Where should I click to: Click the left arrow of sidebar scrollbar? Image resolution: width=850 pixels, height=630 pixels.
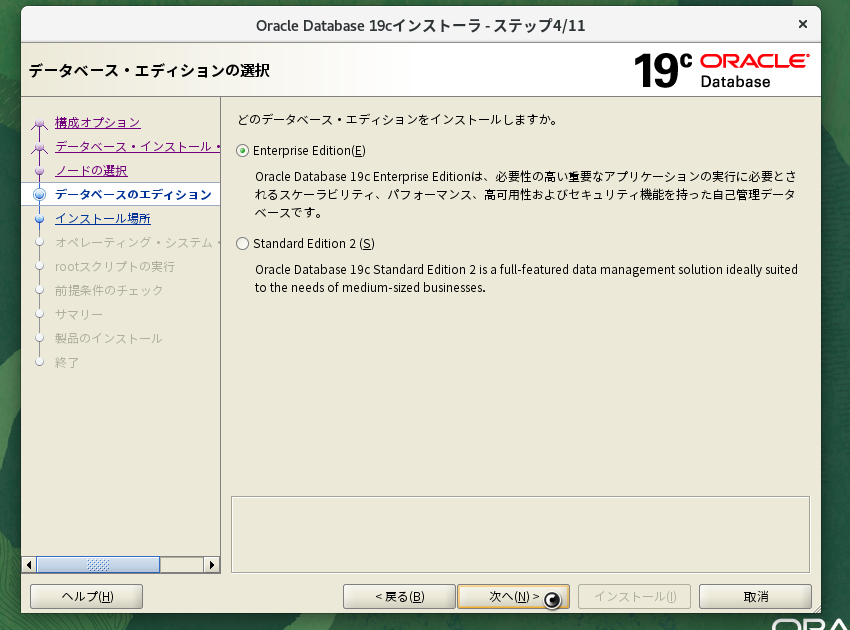pos(29,565)
